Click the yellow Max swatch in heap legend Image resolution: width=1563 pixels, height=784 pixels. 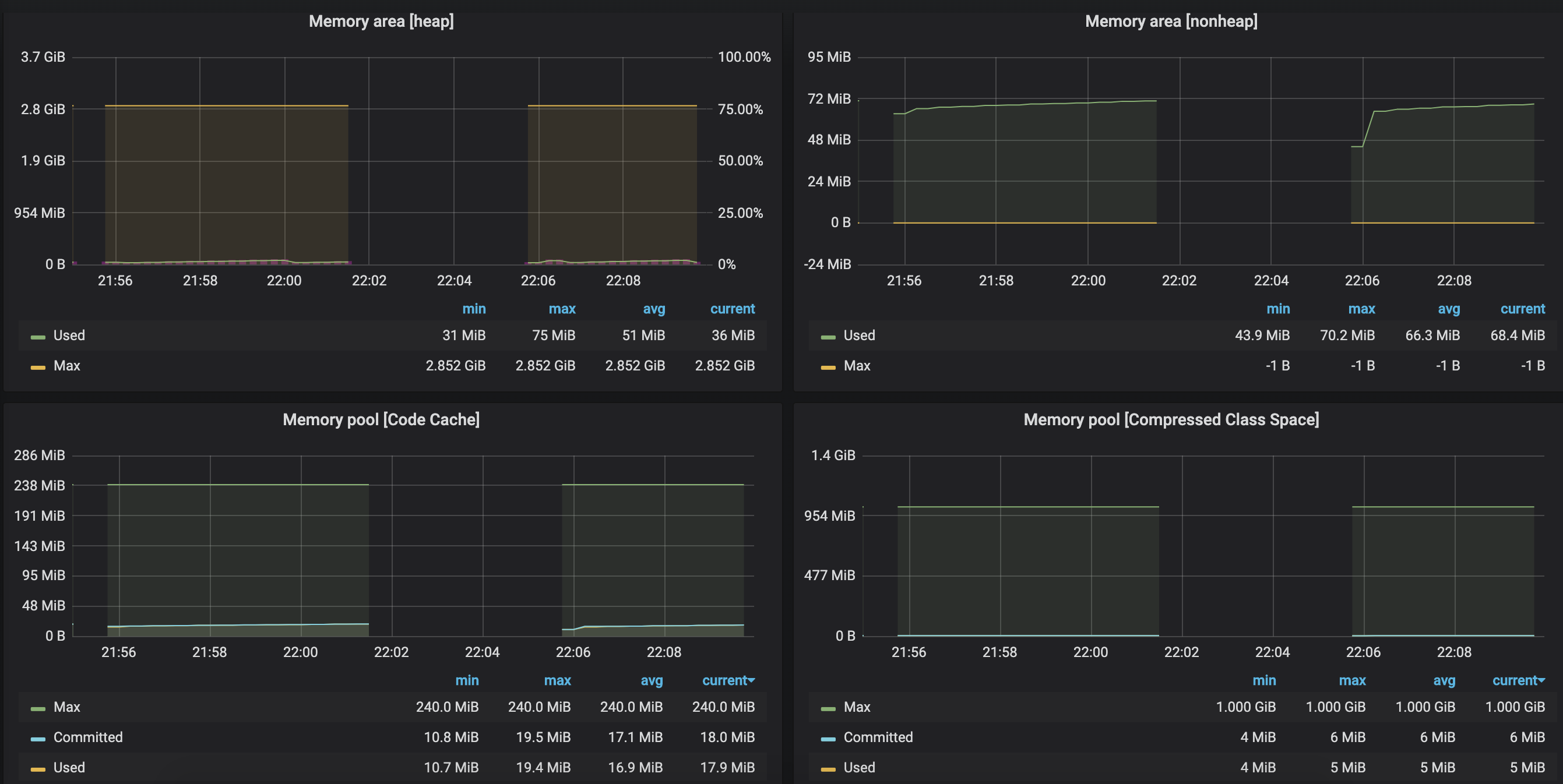point(38,367)
